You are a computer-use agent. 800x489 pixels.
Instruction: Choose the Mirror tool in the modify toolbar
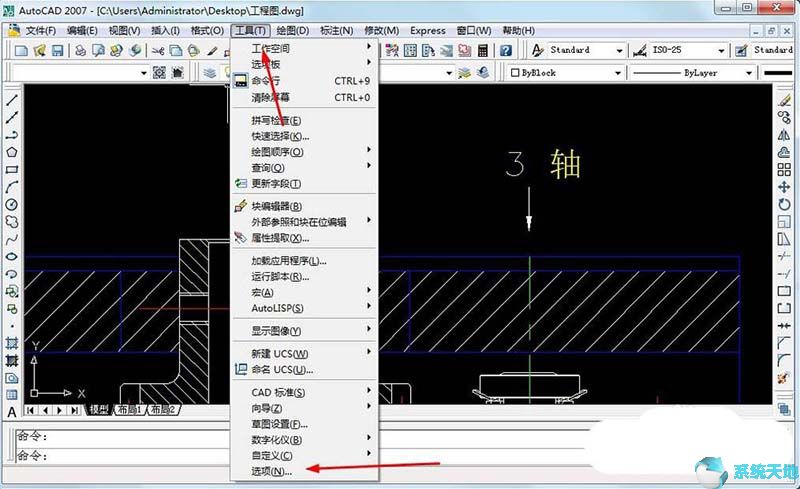[x=784, y=135]
